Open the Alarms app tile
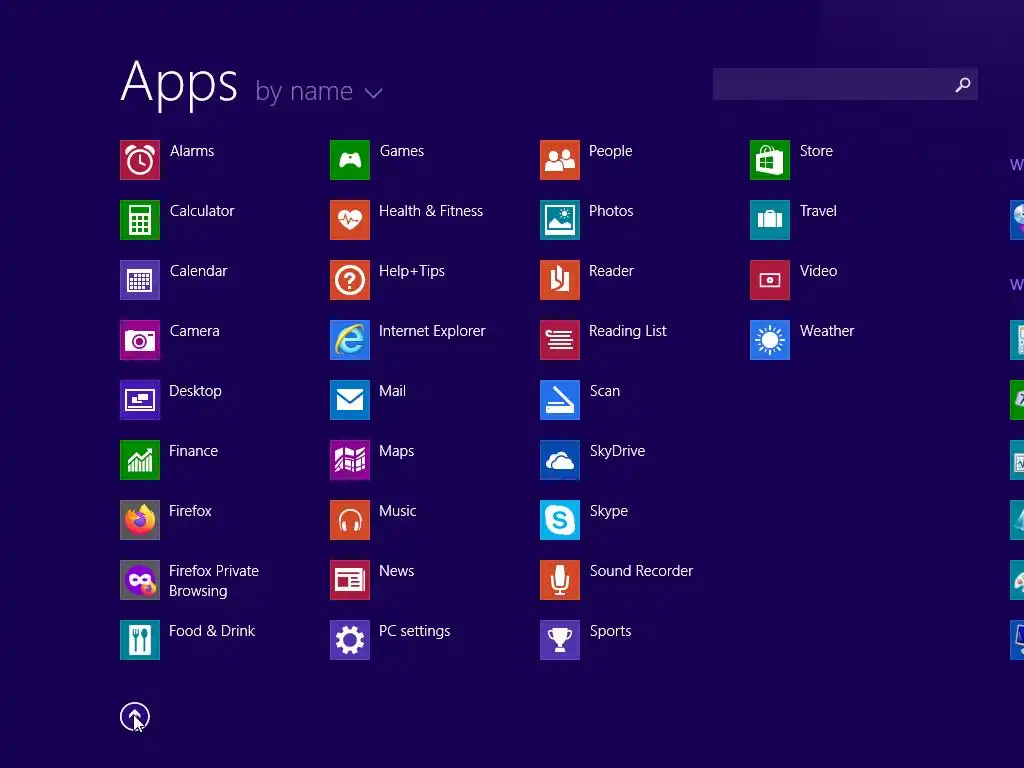This screenshot has height=768, width=1024. coord(140,160)
